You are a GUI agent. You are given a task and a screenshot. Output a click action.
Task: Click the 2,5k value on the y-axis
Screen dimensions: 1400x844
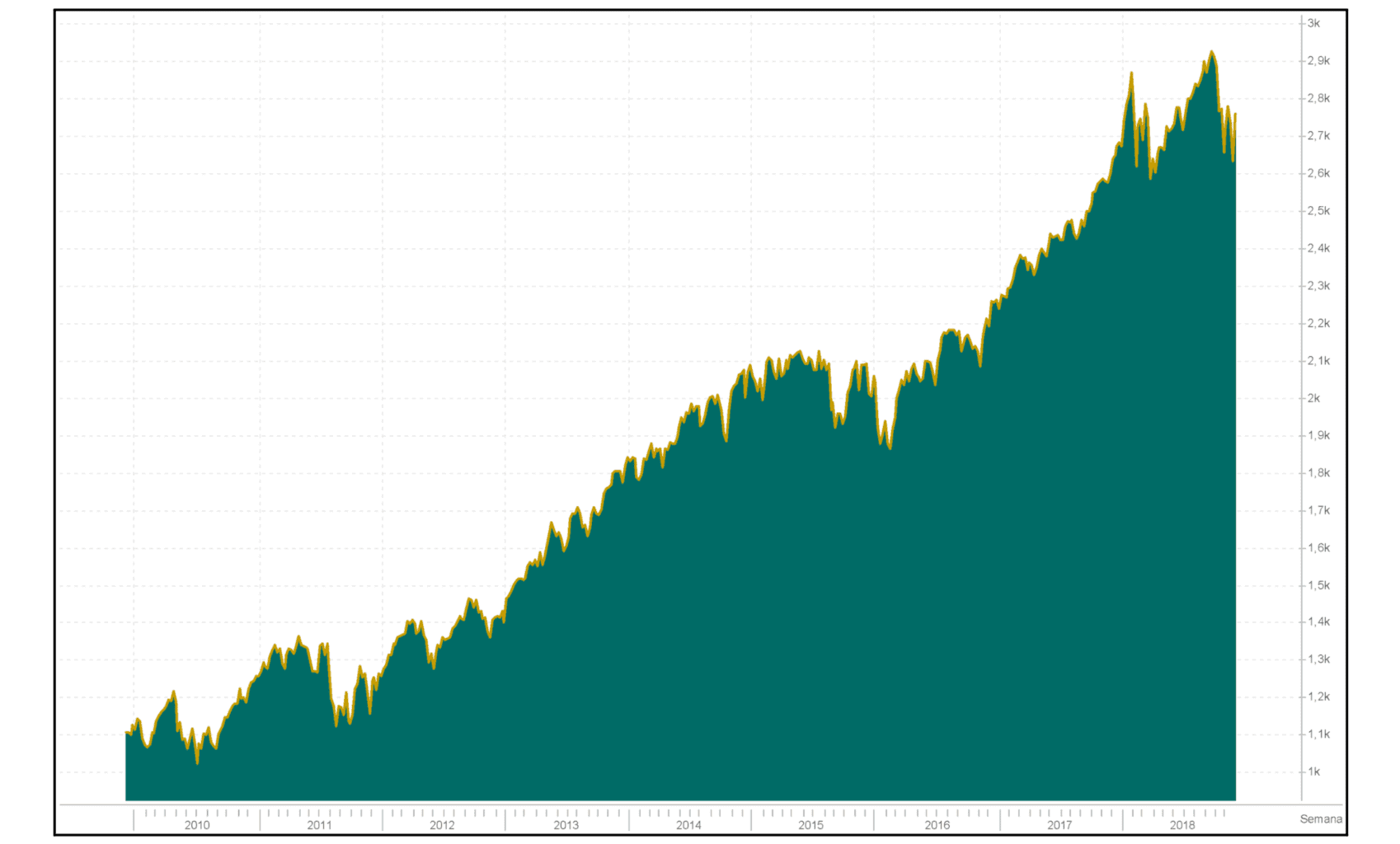[x=1319, y=211]
